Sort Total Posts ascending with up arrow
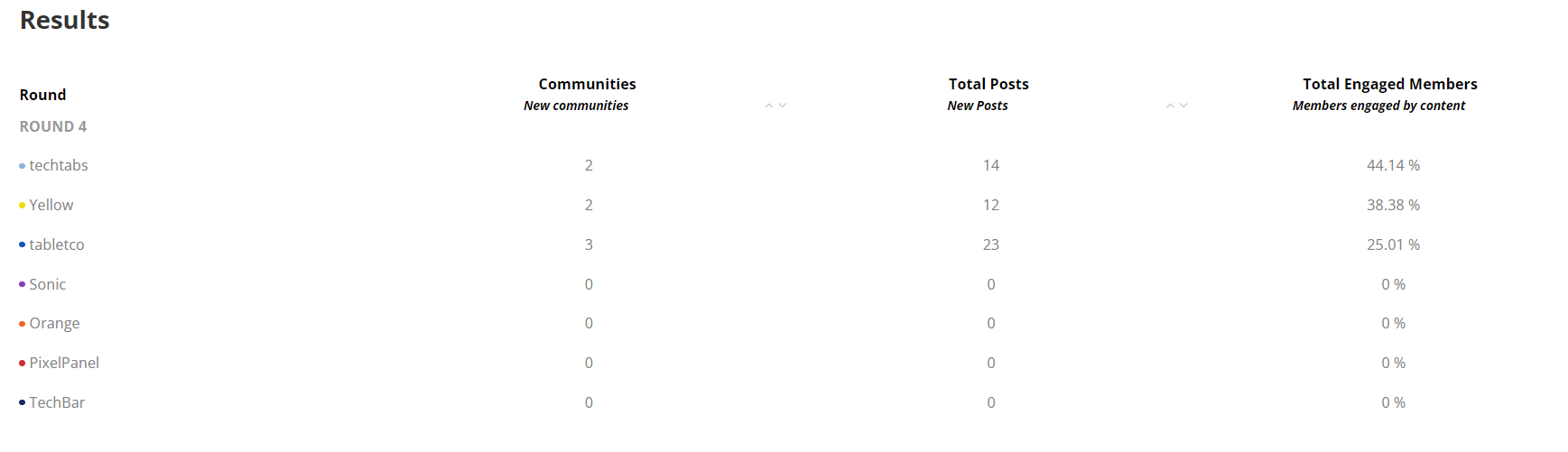The image size is (1568, 452). pyautogui.click(x=1170, y=106)
